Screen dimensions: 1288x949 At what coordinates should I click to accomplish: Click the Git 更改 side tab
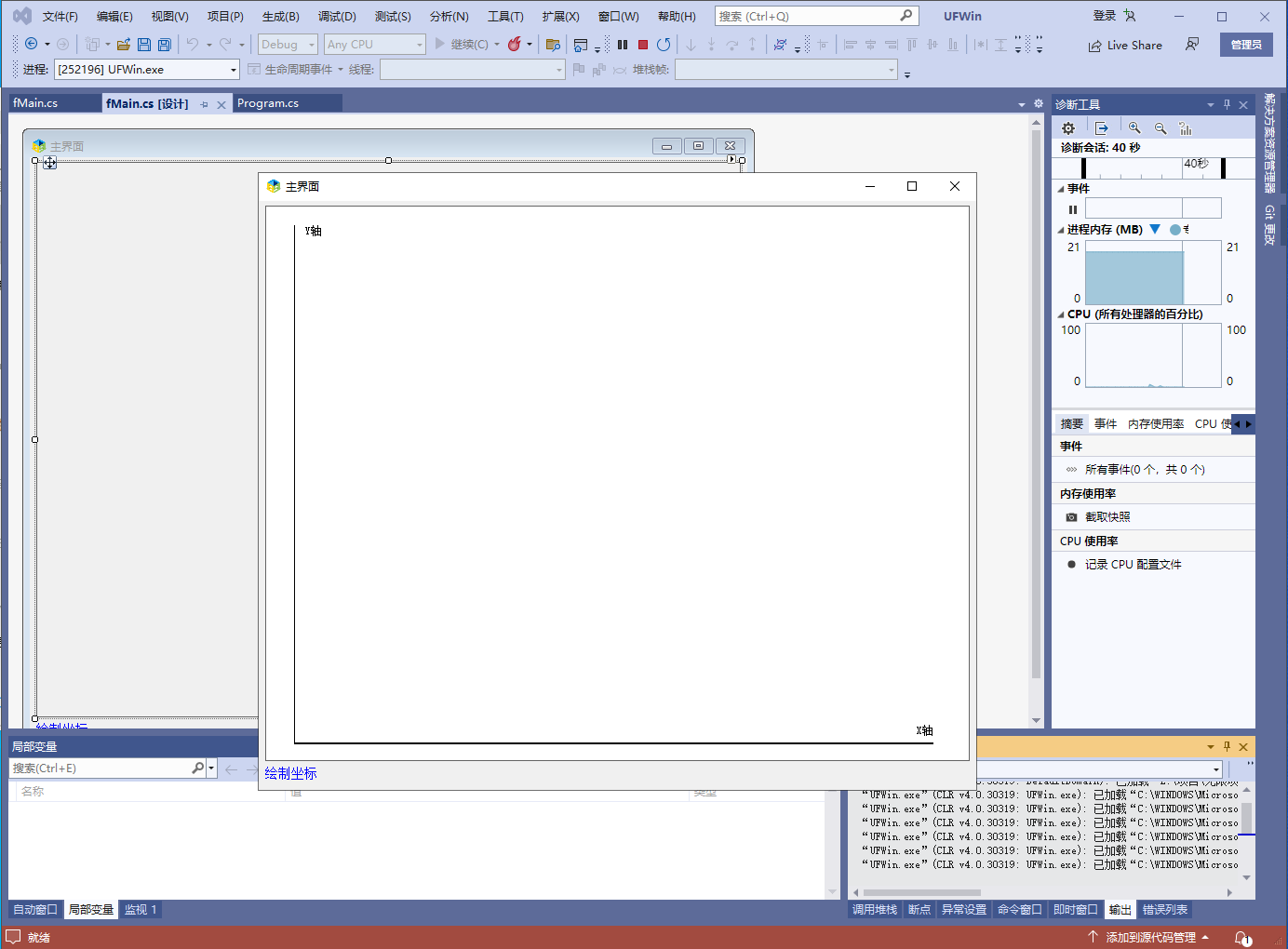(x=1269, y=224)
